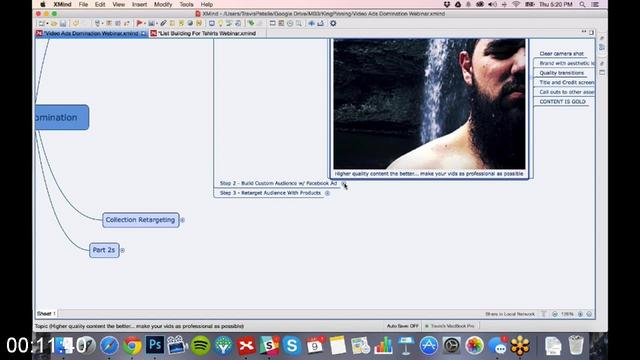Viewport: 640px width, 360px height.
Task: Click the 135% zoom level value
Action: [567, 314]
